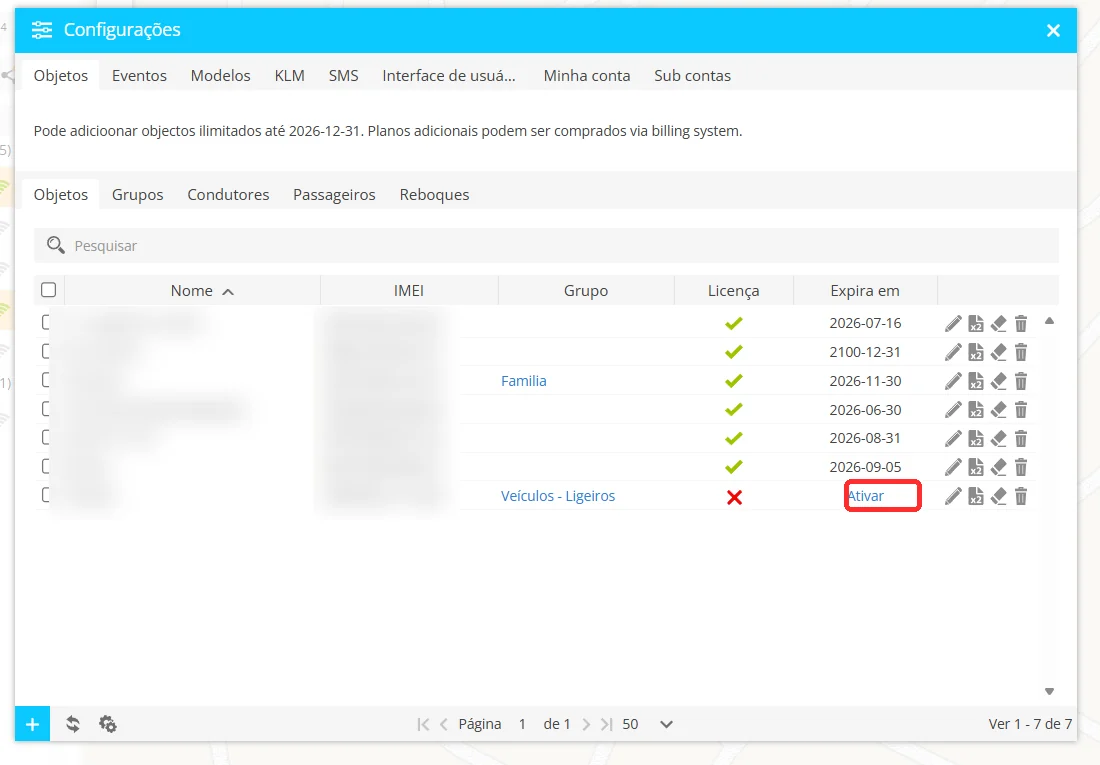Click the list scroll-down arrow
The width and height of the screenshot is (1100, 765).
tap(1049, 691)
